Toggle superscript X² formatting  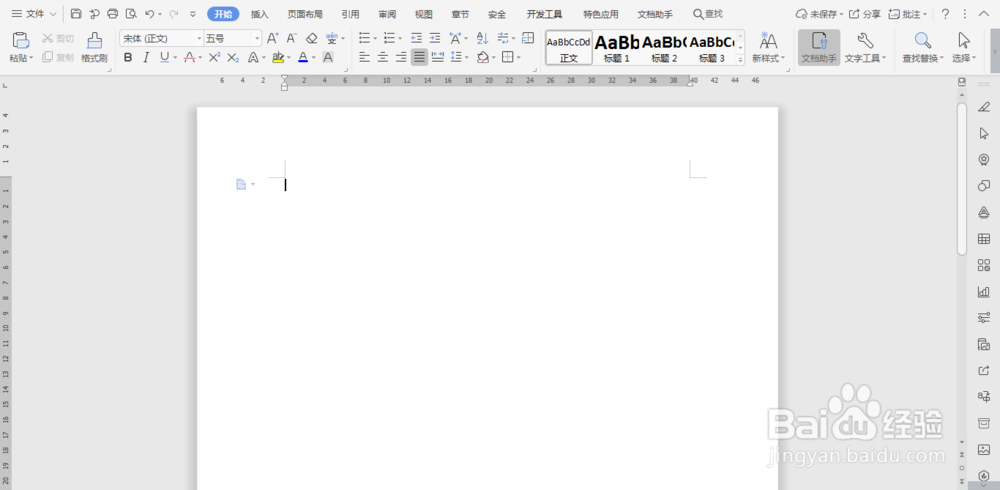coord(214,57)
